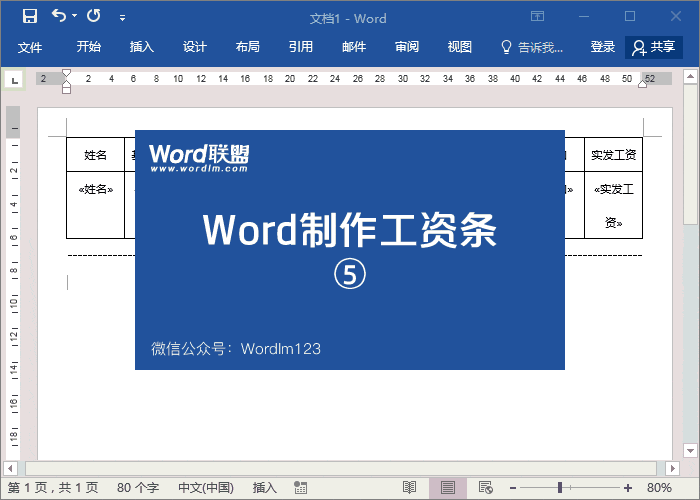Undo the last action

click(58, 16)
